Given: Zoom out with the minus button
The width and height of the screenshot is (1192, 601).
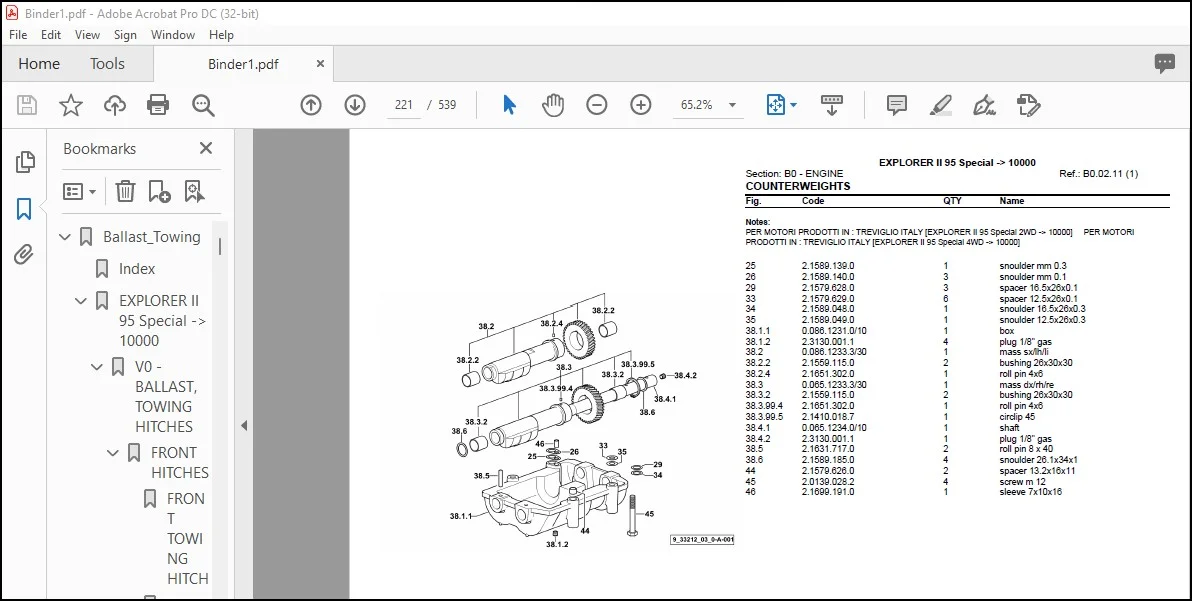Looking at the screenshot, I should [597, 105].
